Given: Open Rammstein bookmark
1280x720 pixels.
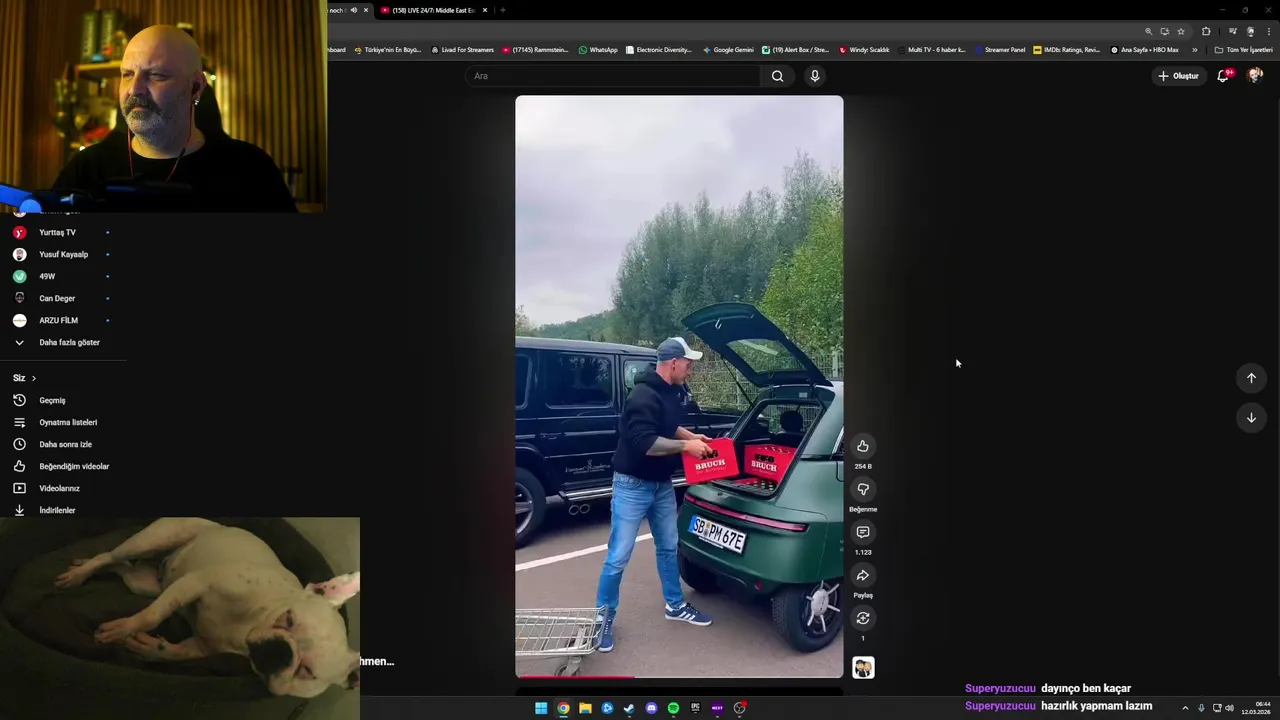Looking at the screenshot, I should (x=535, y=49).
